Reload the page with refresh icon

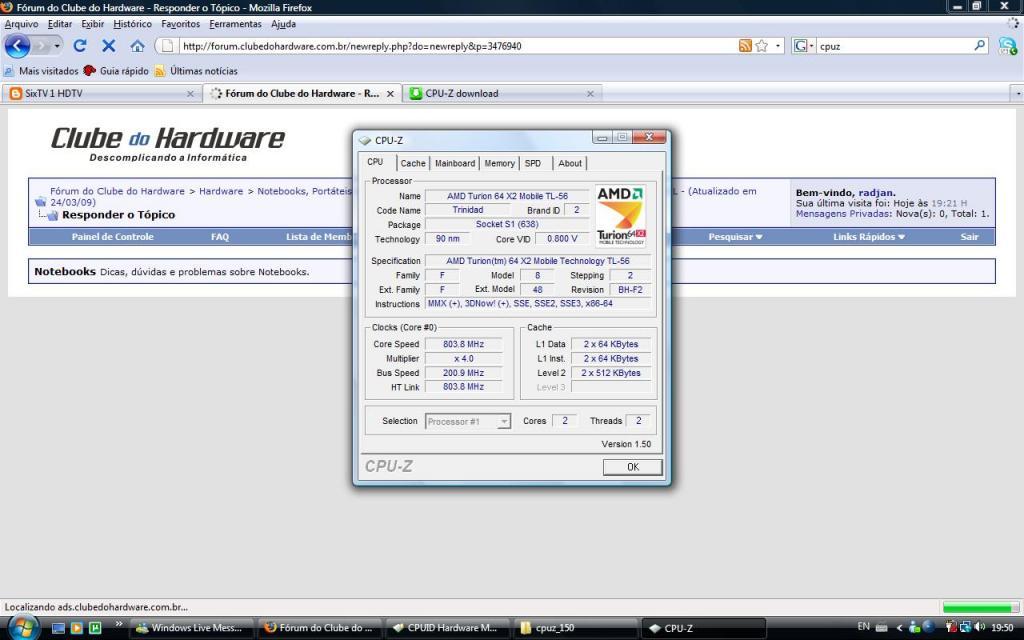(80, 46)
